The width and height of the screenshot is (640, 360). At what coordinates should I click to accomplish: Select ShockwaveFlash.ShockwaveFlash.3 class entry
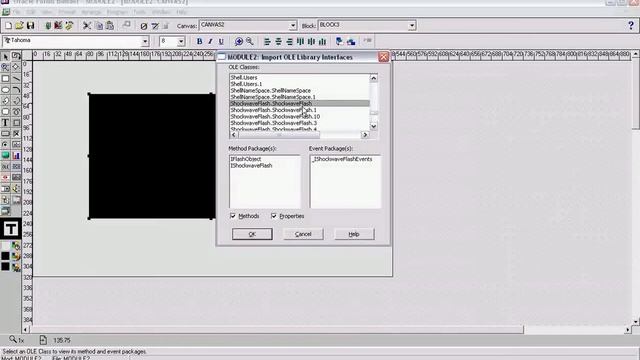tap(273, 123)
